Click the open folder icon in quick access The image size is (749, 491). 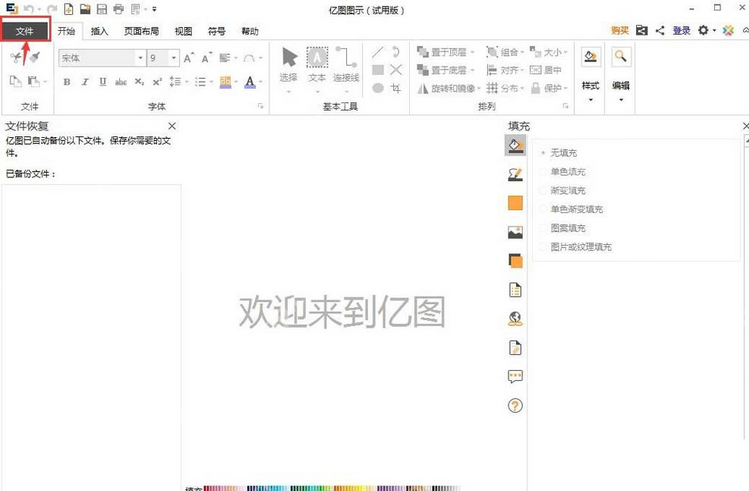coord(85,9)
